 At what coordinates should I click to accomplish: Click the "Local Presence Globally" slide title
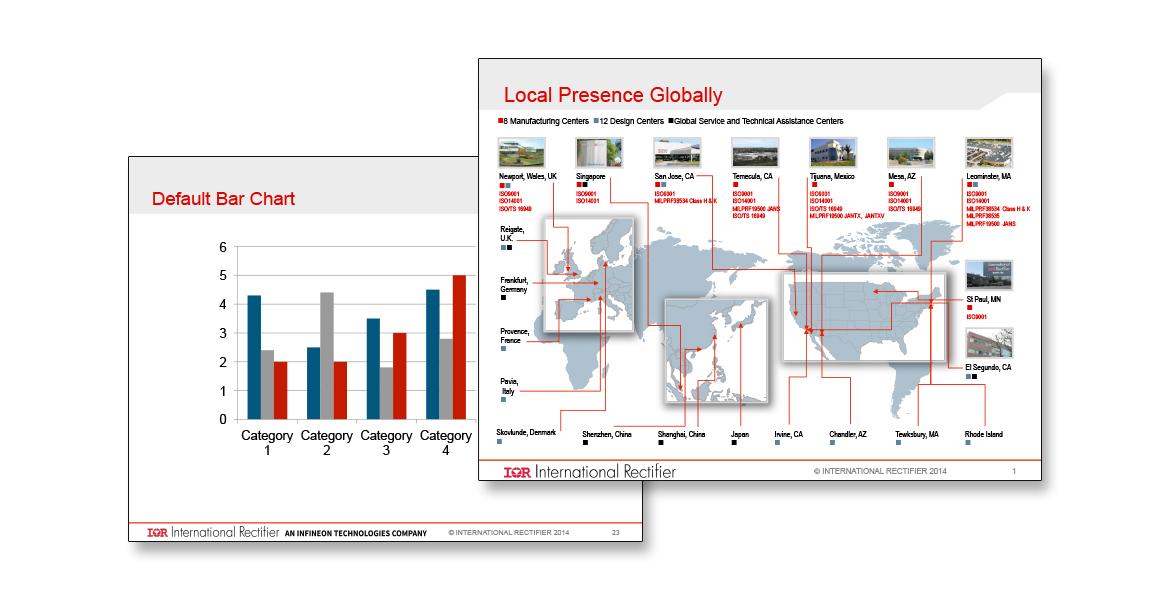point(613,96)
